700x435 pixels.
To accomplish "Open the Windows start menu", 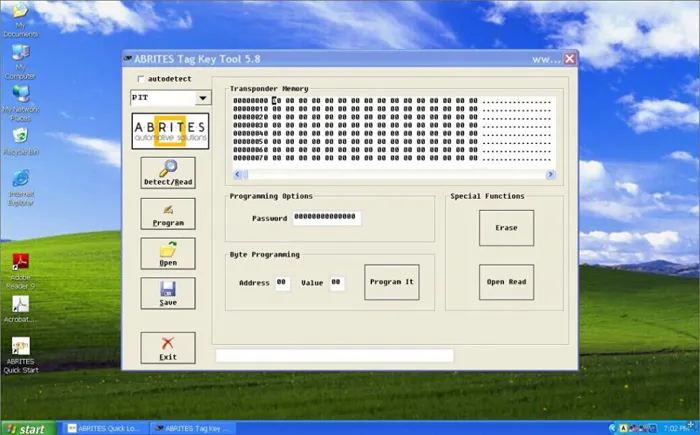I will [28, 428].
